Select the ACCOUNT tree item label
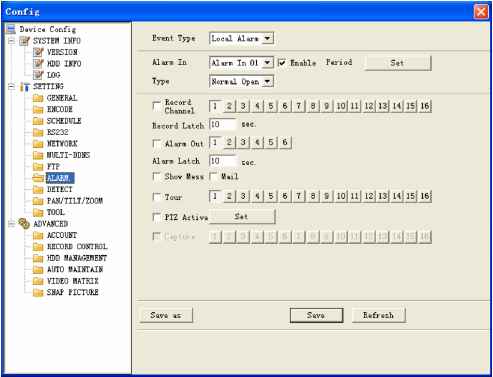The width and height of the screenshot is (493, 377). 62,235
